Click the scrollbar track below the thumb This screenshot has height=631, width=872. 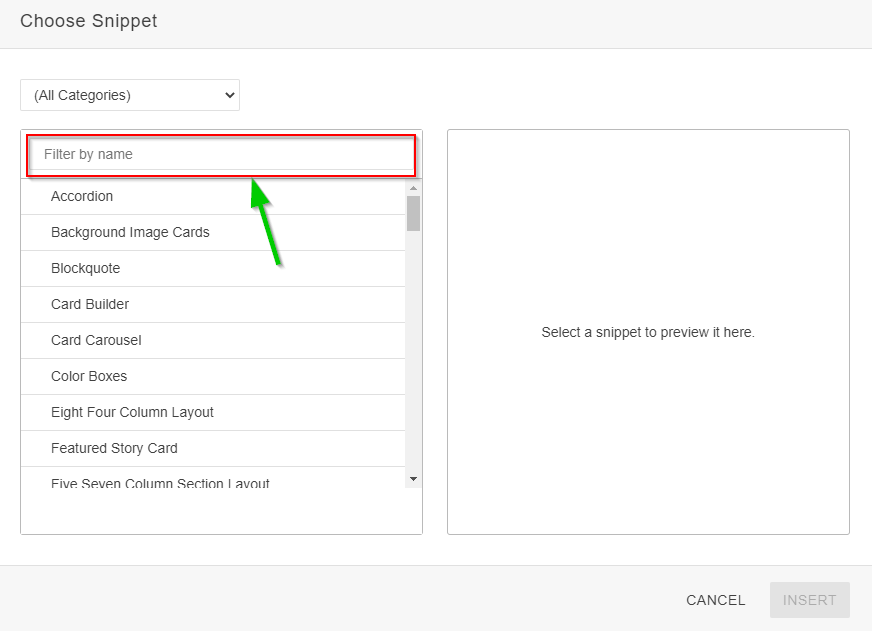pyautogui.click(x=413, y=350)
